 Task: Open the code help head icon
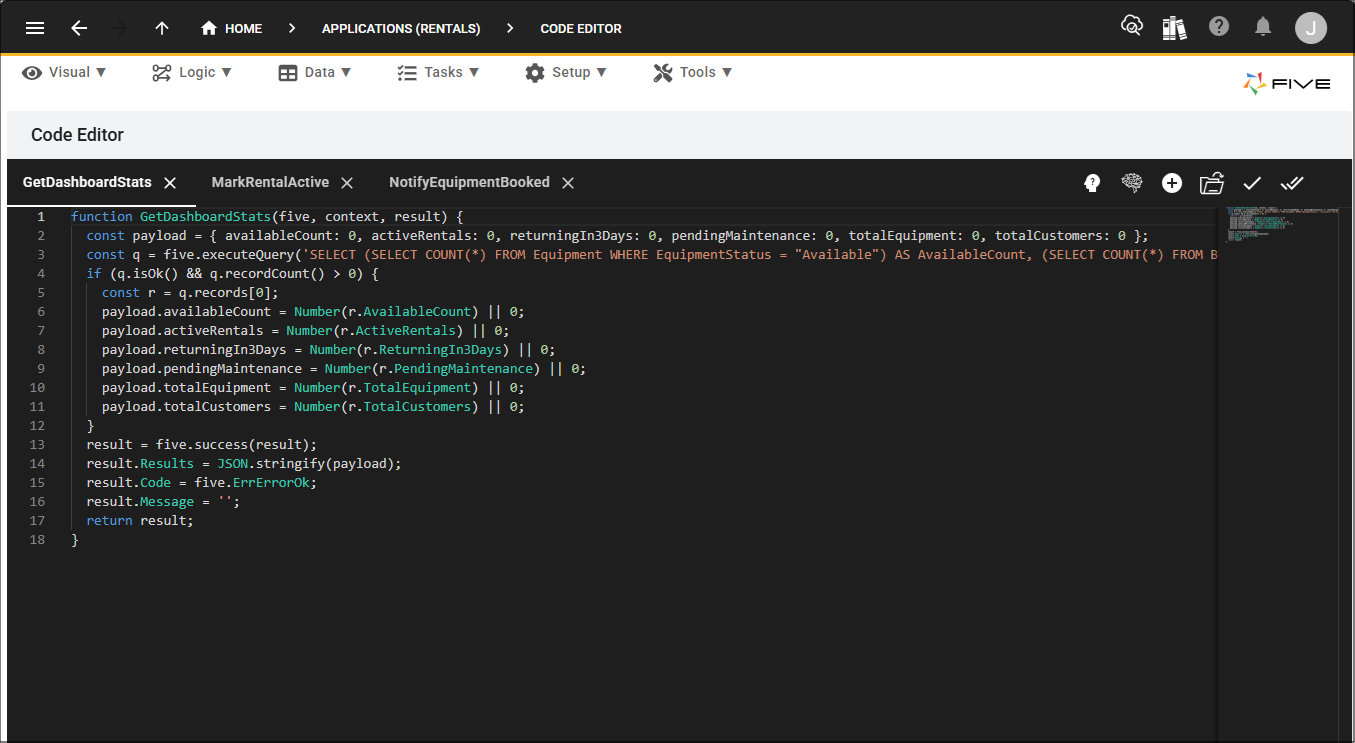[1092, 183]
